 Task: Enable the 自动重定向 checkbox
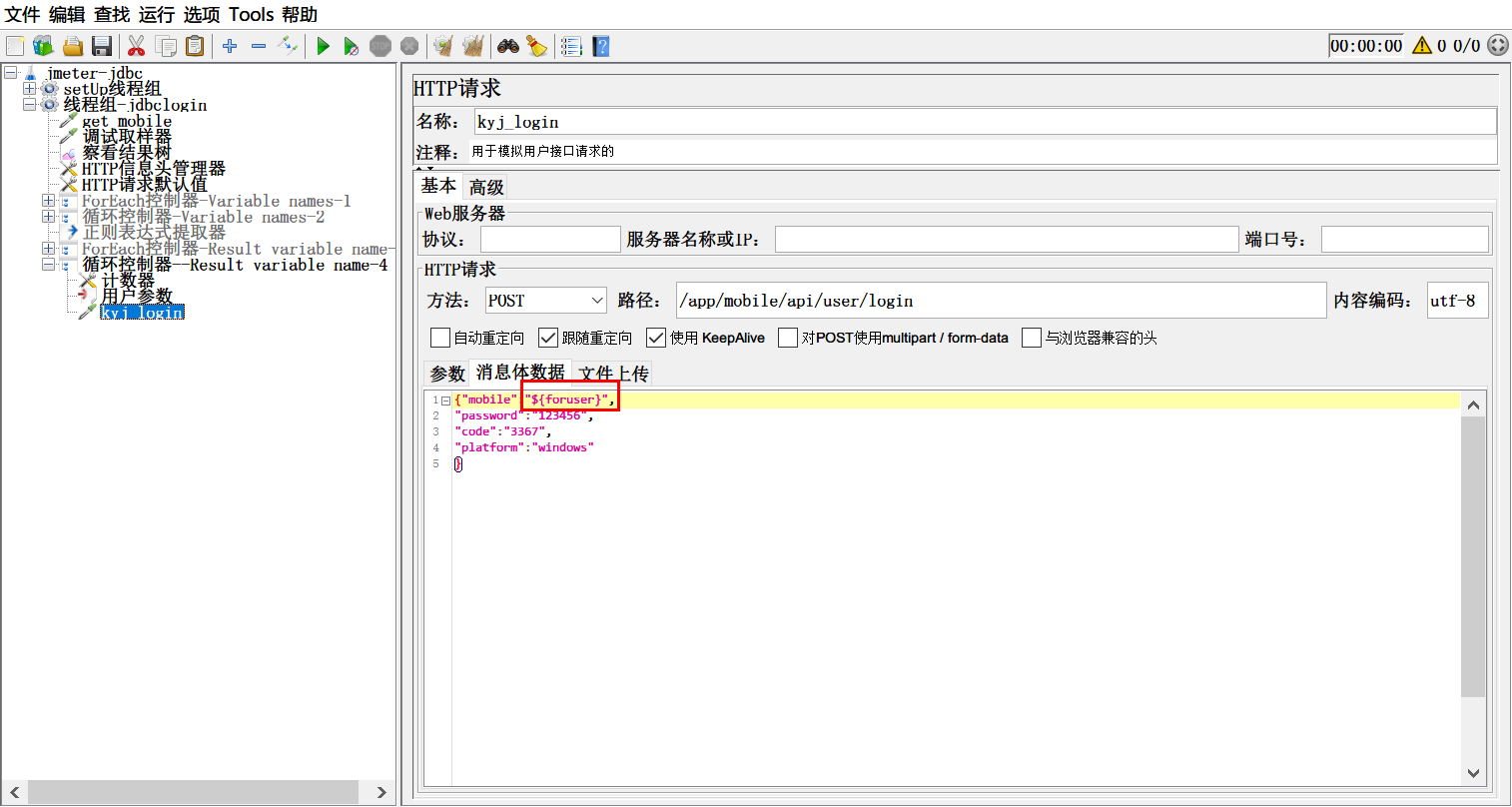pos(439,338)
